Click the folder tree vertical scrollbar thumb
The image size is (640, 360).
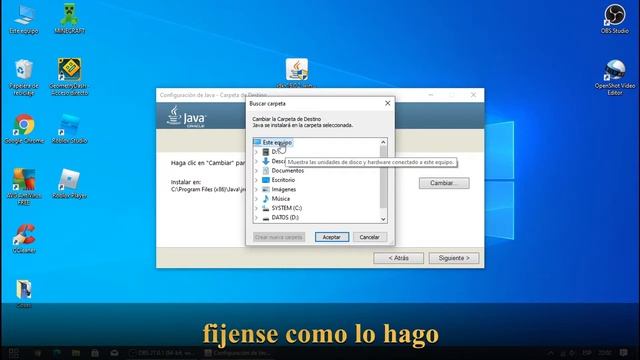tap(383, 176)
